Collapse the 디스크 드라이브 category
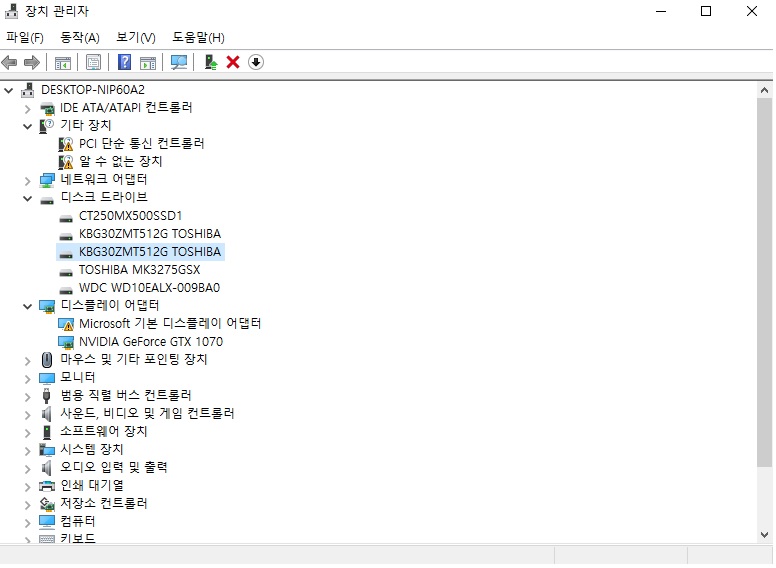Screen dimensions: 776x568 28,198
